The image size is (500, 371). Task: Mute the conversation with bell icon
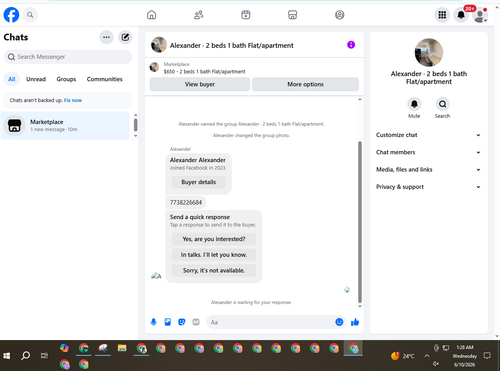pos(414,104)
